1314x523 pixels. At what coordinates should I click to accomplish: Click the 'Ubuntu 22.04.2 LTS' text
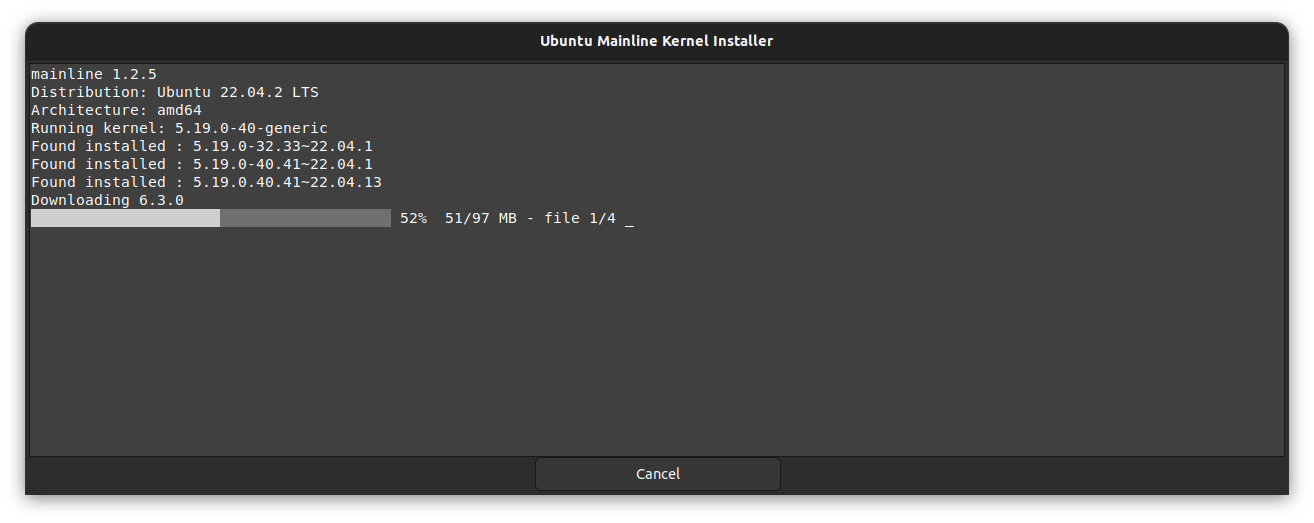(x=237, y=92)
